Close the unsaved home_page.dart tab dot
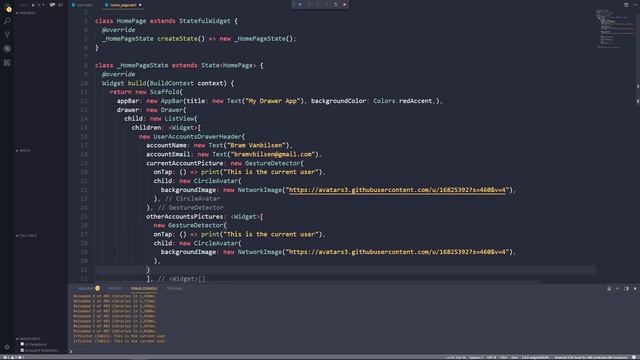The width and height of the screenshot is (640, 360). click(140, 5)
